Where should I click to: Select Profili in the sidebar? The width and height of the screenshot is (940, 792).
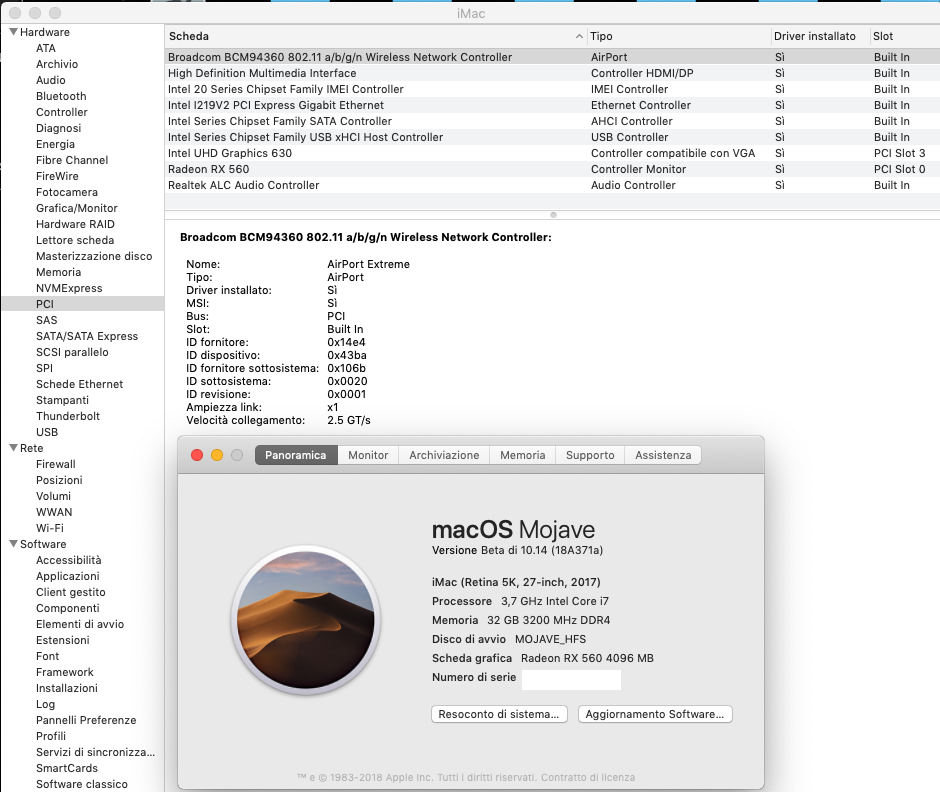(x=51, y=736)
